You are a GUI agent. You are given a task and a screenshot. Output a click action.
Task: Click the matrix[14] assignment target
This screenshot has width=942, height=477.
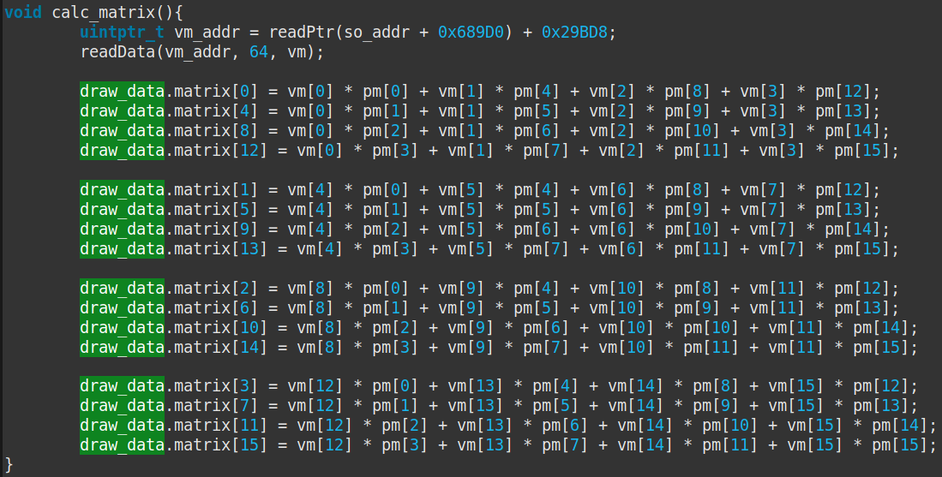(x=221, y=347)
